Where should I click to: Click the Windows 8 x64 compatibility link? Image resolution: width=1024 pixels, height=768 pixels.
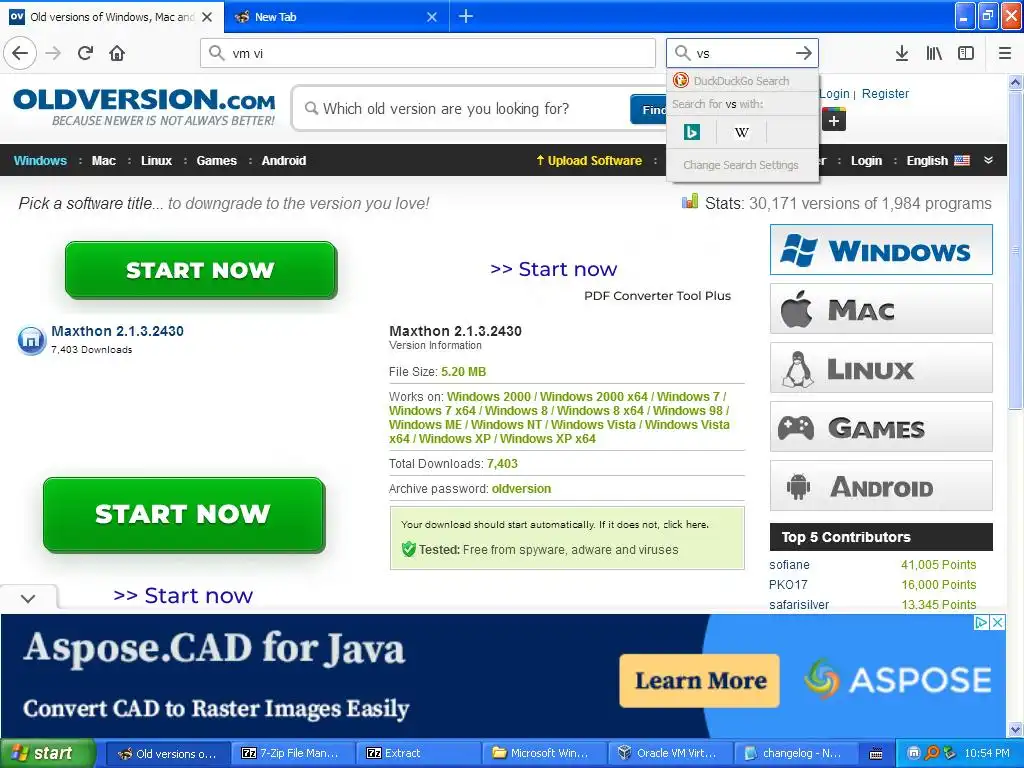[600, 411]
